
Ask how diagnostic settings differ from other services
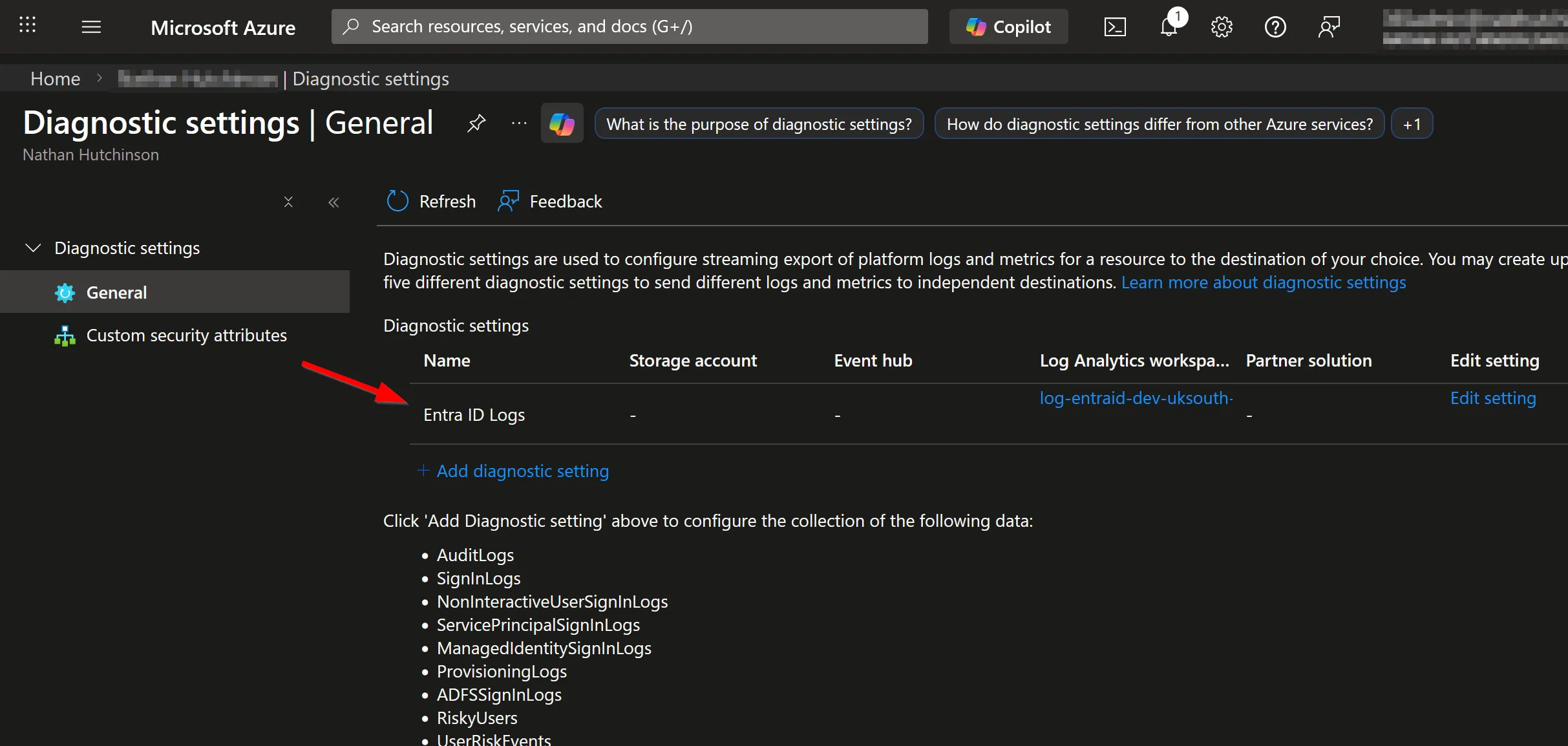[x=1160, y=123]
